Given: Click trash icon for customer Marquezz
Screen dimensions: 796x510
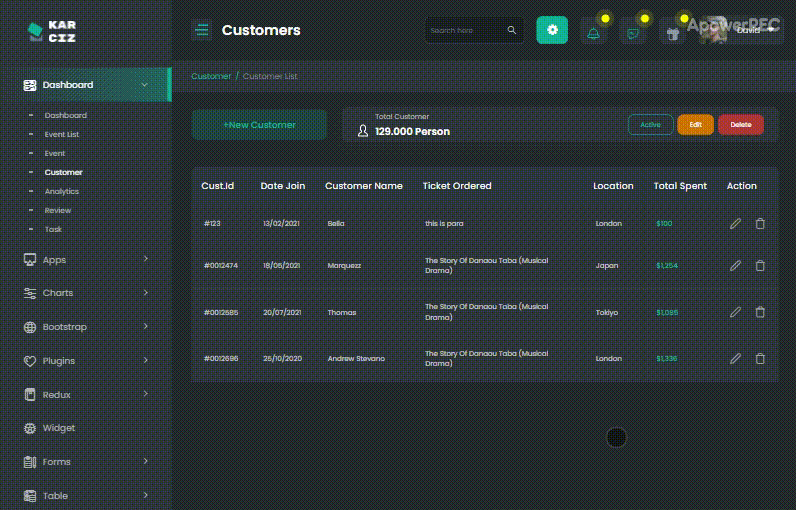Looking at the screenshot, I should (760, 266).
